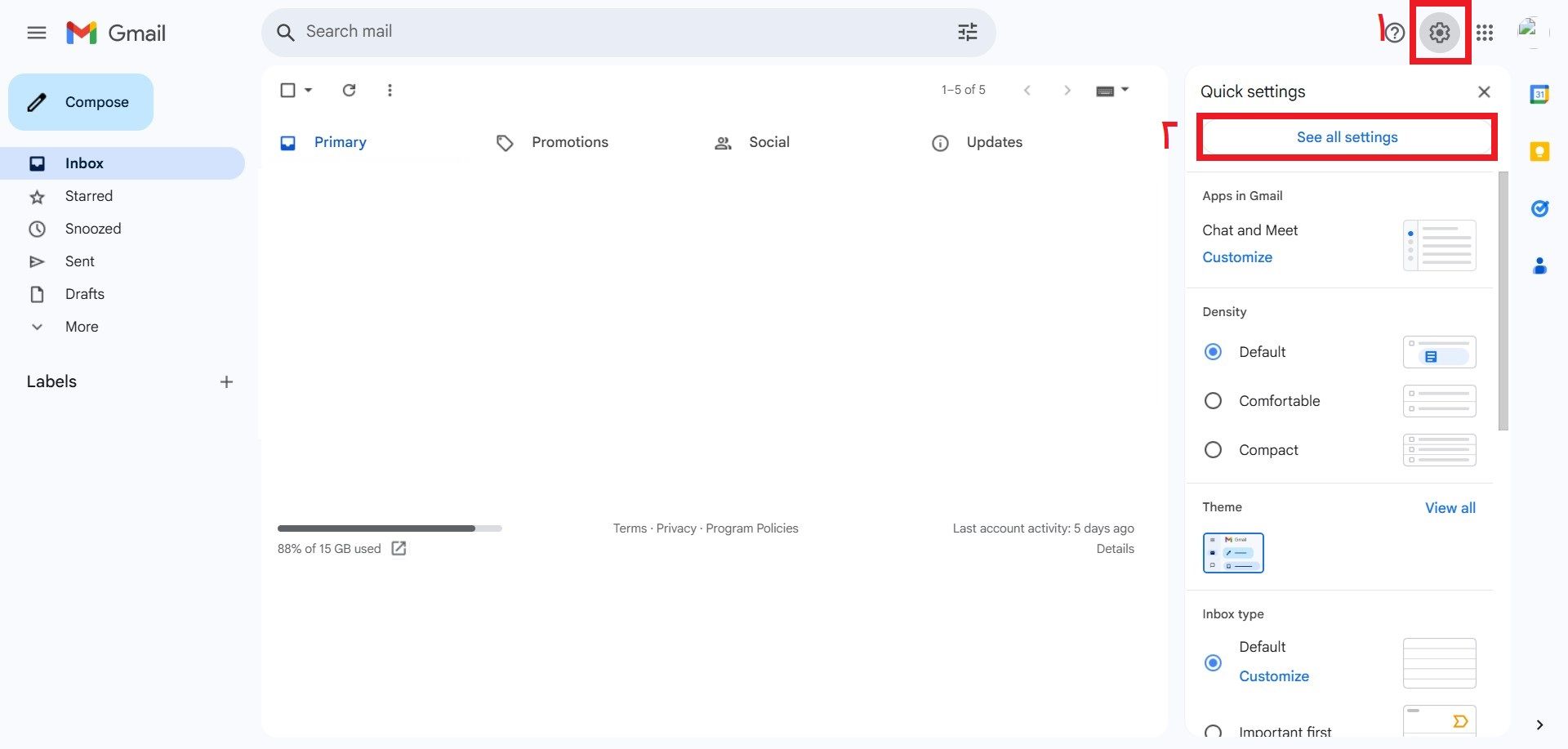Refresh the inbox mail list
Image resolution: width=1568 pixels, height=749 pixels.
(x=349, y=90)
